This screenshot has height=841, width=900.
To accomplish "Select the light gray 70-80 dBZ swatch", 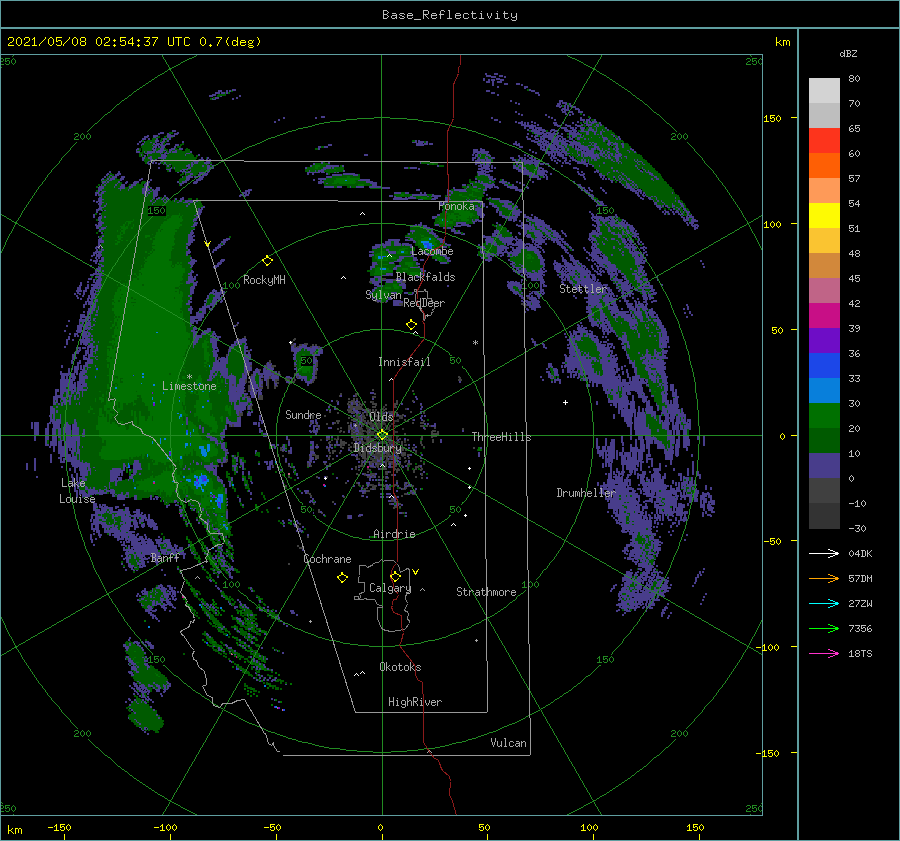I will (x=824, y=91).
